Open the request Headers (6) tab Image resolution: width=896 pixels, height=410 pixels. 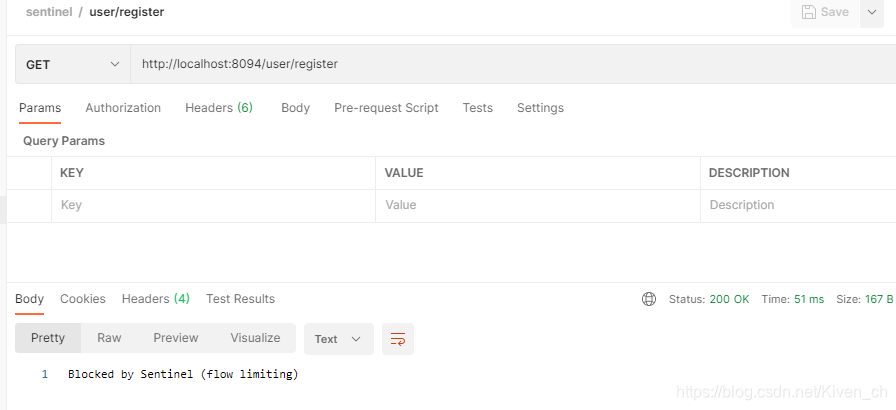pyautogui.click(x=219, y=108)
